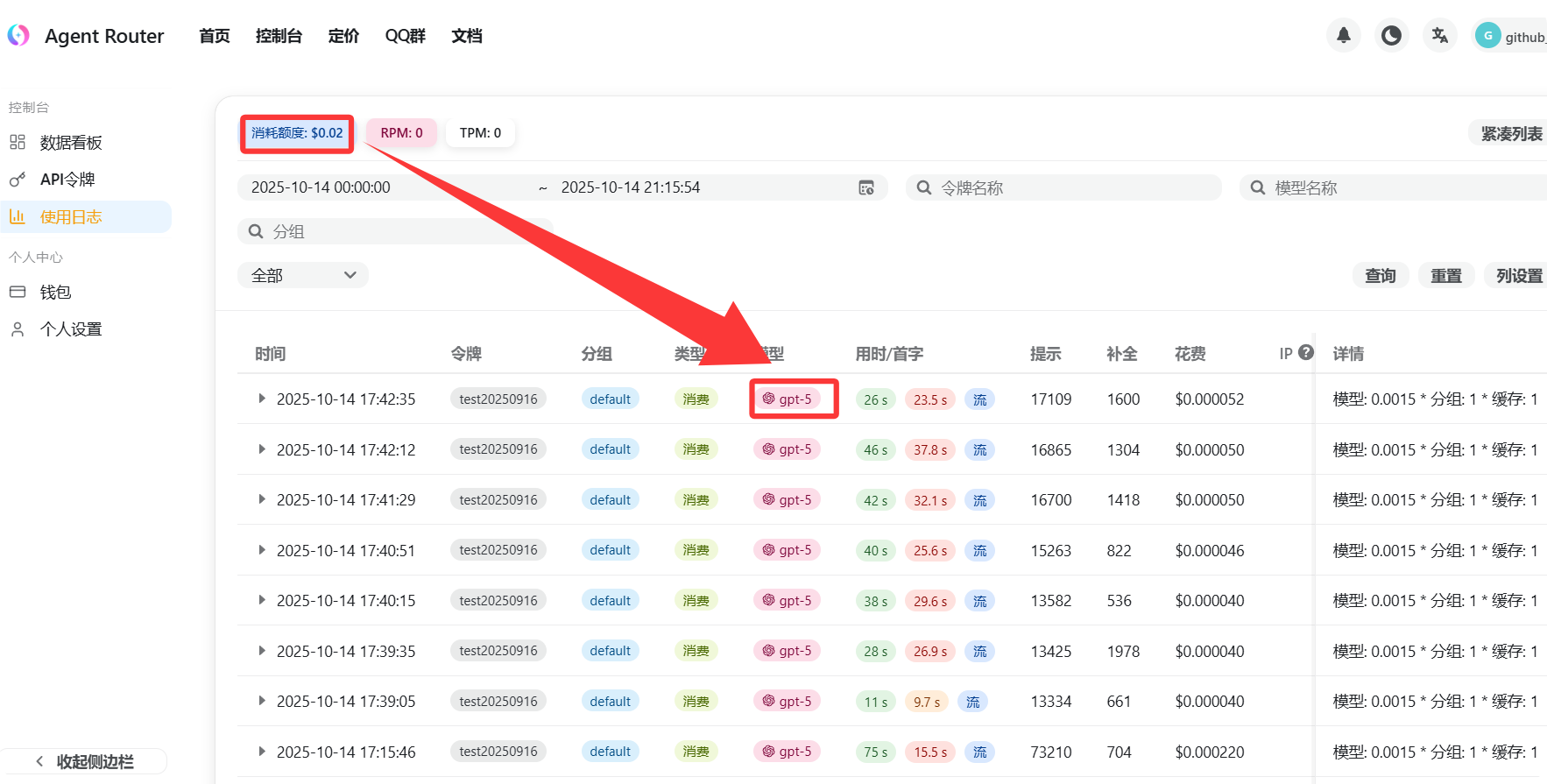Expand the 17:42:35 log row
Viewport: 1547px width, 784px height.
[261, 399]
